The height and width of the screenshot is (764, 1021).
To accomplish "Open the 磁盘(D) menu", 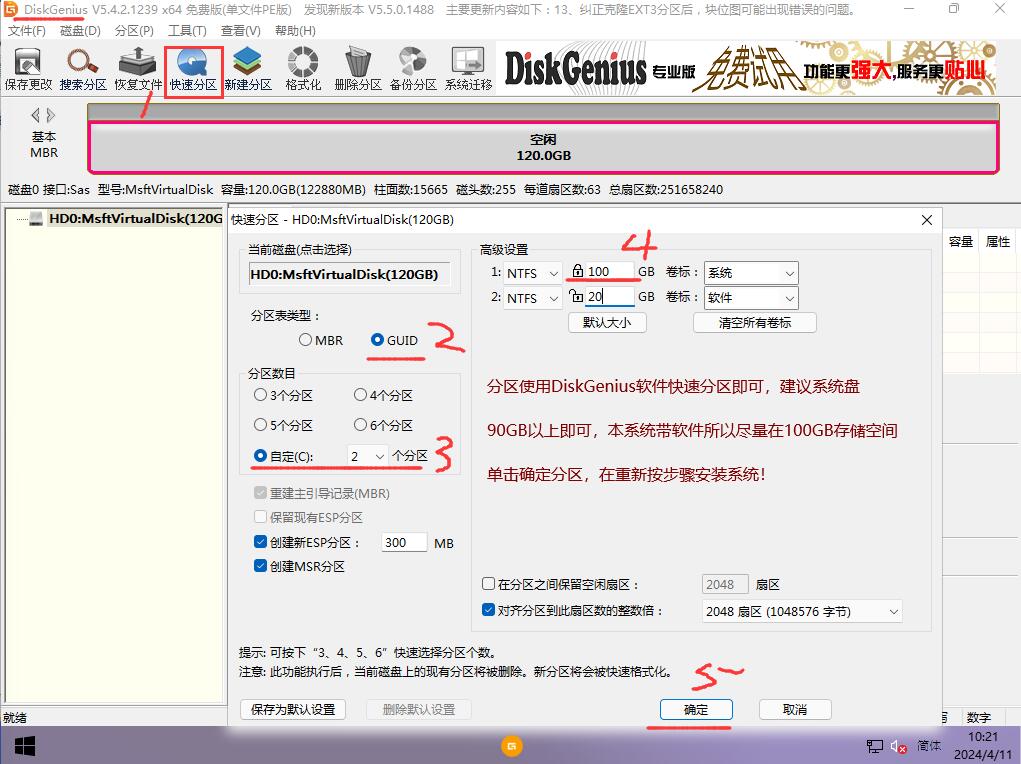I will [80, 31].
